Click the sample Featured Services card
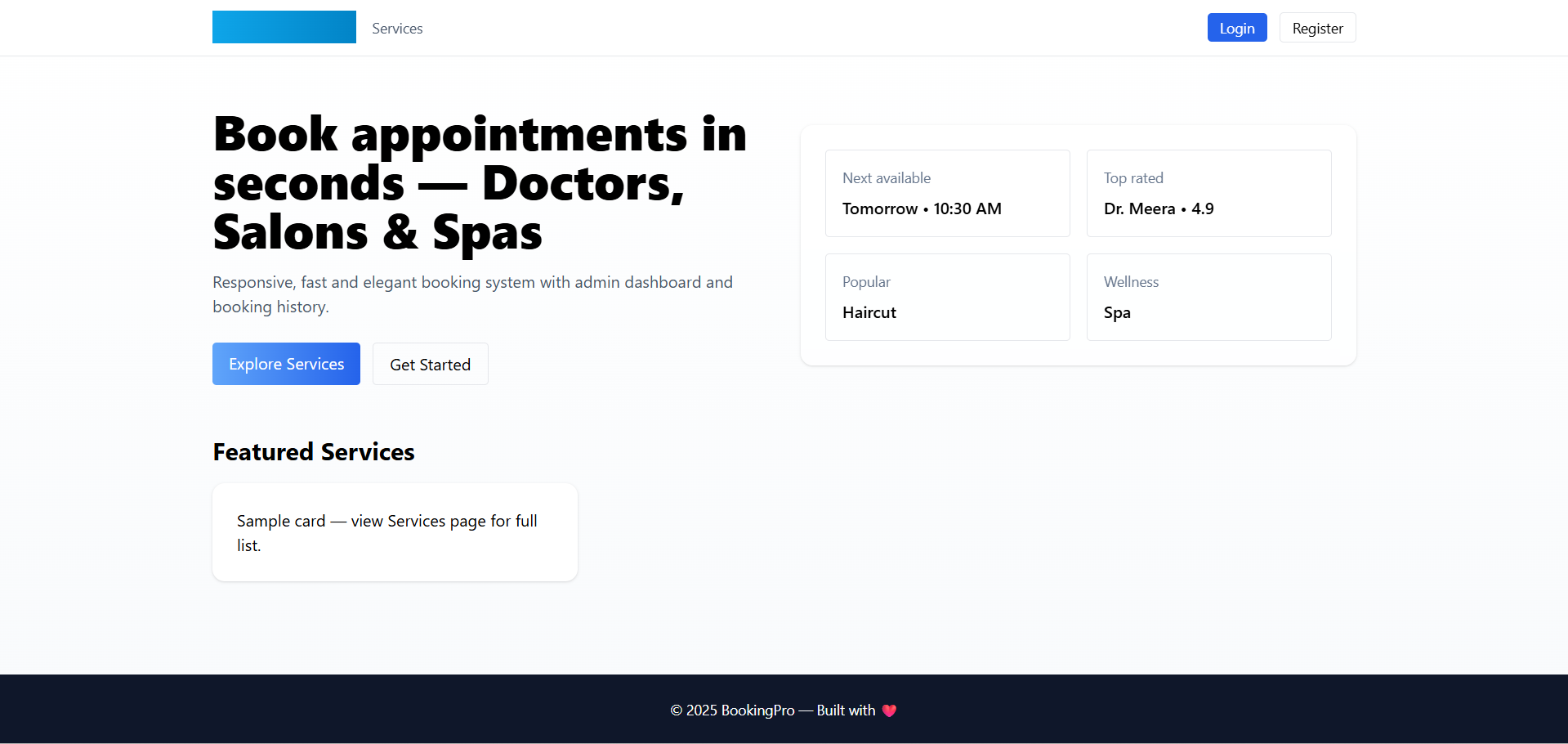 click(x=395, y=531)
